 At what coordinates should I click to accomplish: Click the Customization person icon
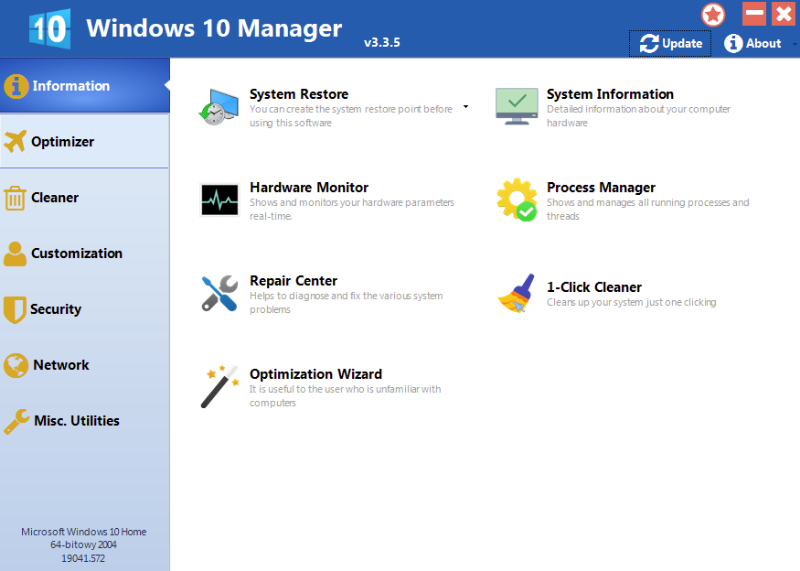tap(15, 254)
